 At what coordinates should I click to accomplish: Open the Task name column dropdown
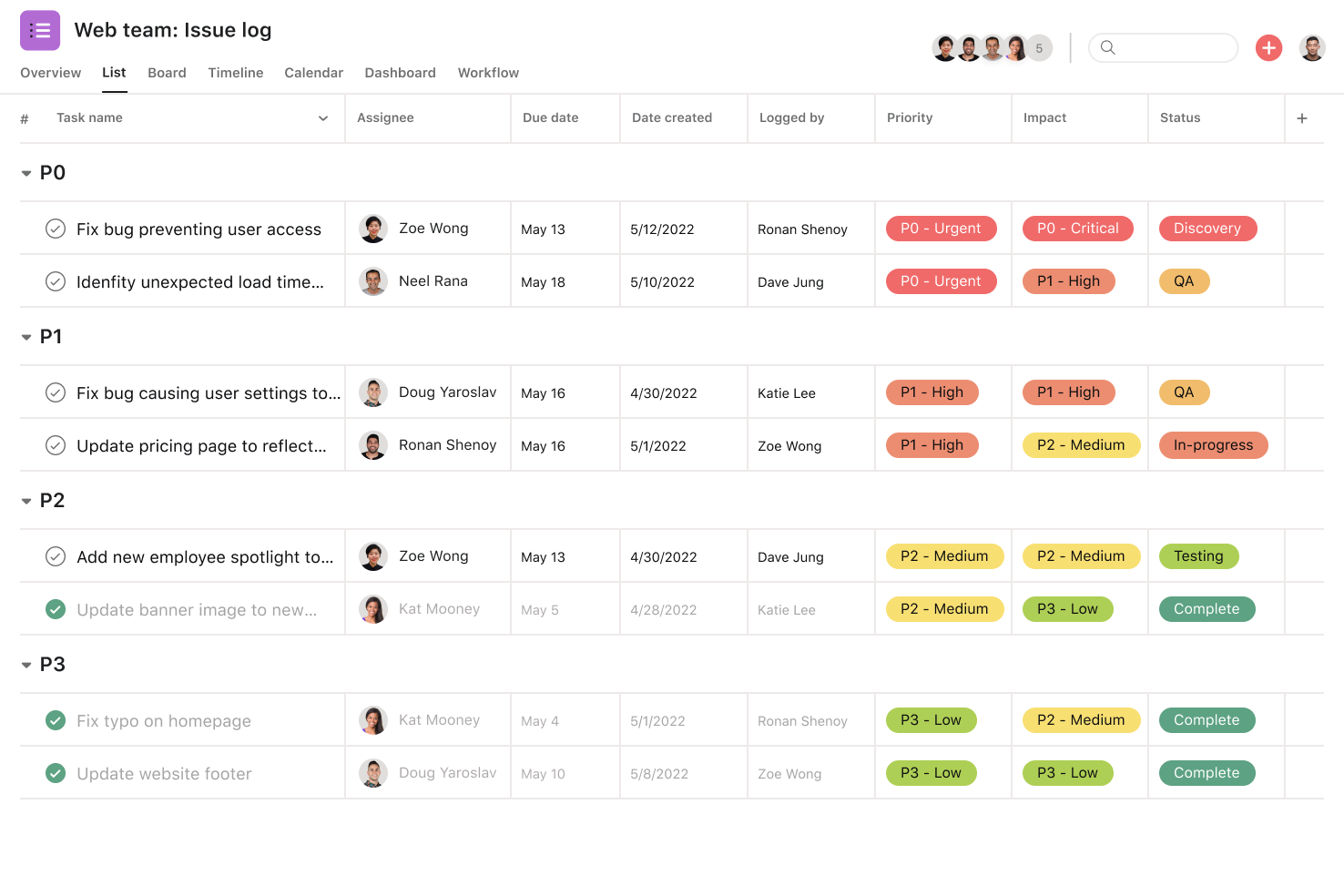click(x=322, y=117)
